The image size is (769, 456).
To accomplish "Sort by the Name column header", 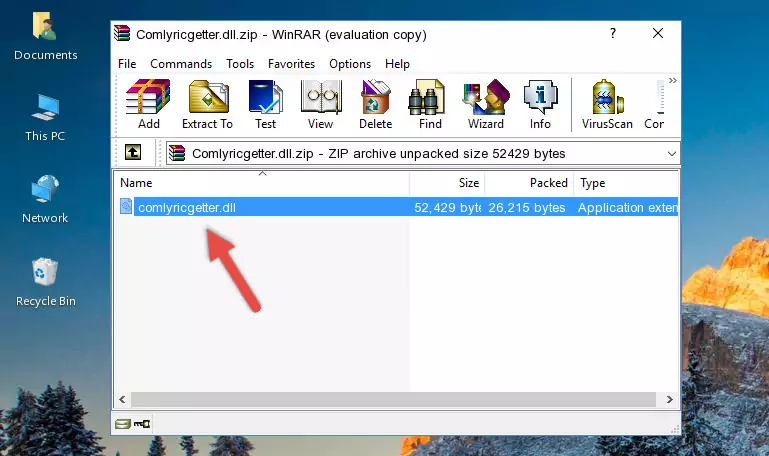I will [262, 183].
